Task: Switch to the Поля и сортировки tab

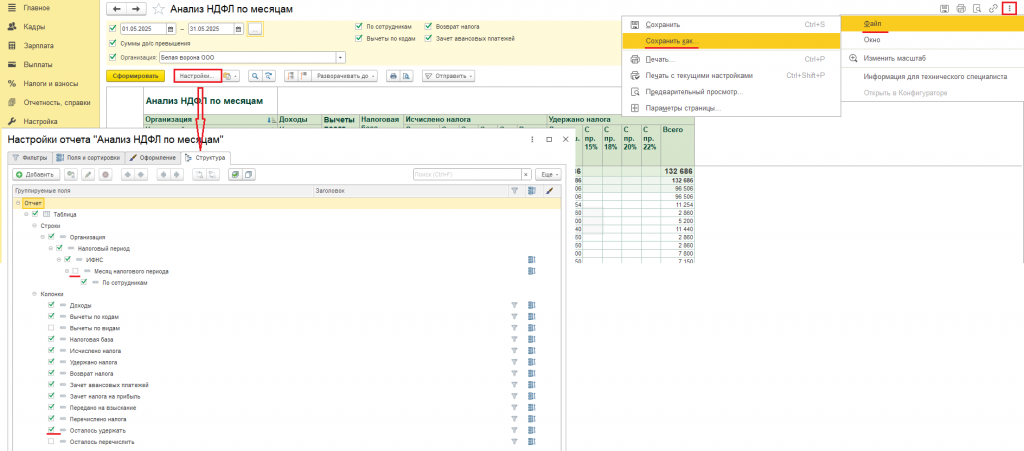Action: [x=88, y=157]
